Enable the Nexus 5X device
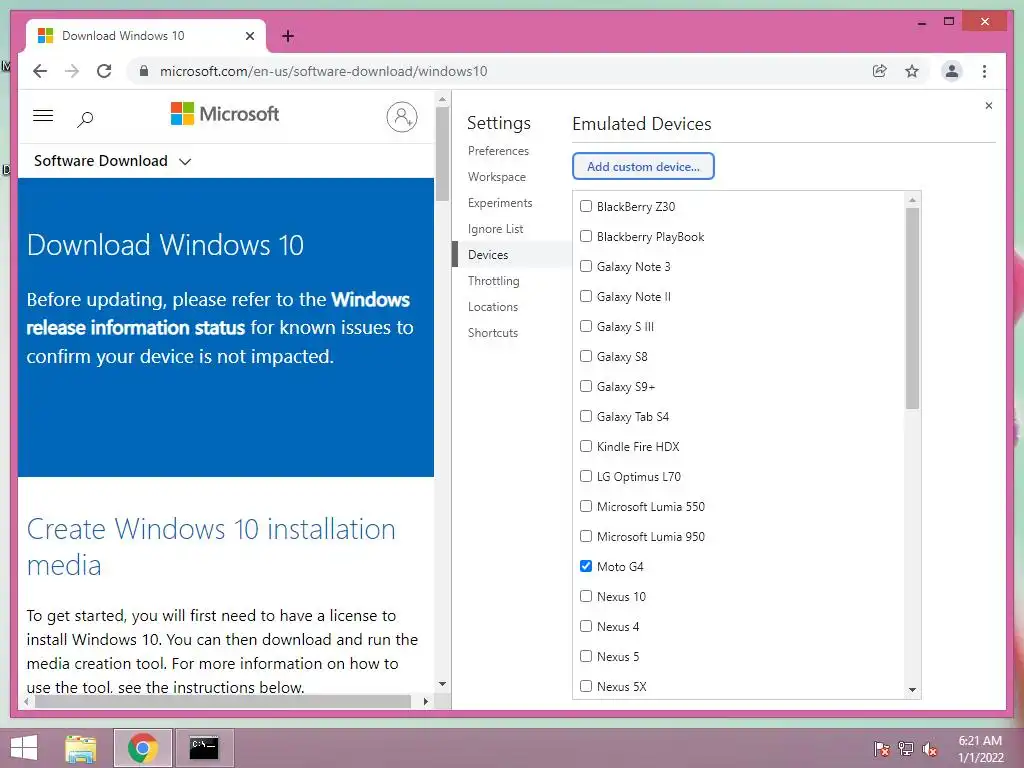This screenshot has width=1024, height=768. [x=586, y=686]
